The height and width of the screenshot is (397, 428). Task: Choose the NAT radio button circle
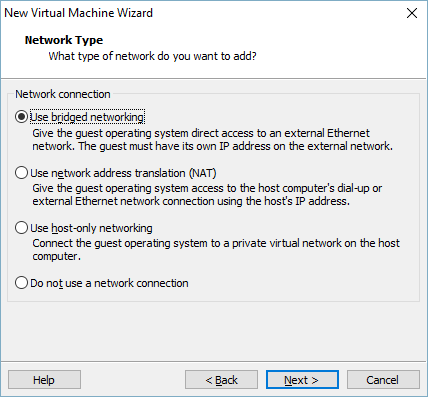pos(21,173)
